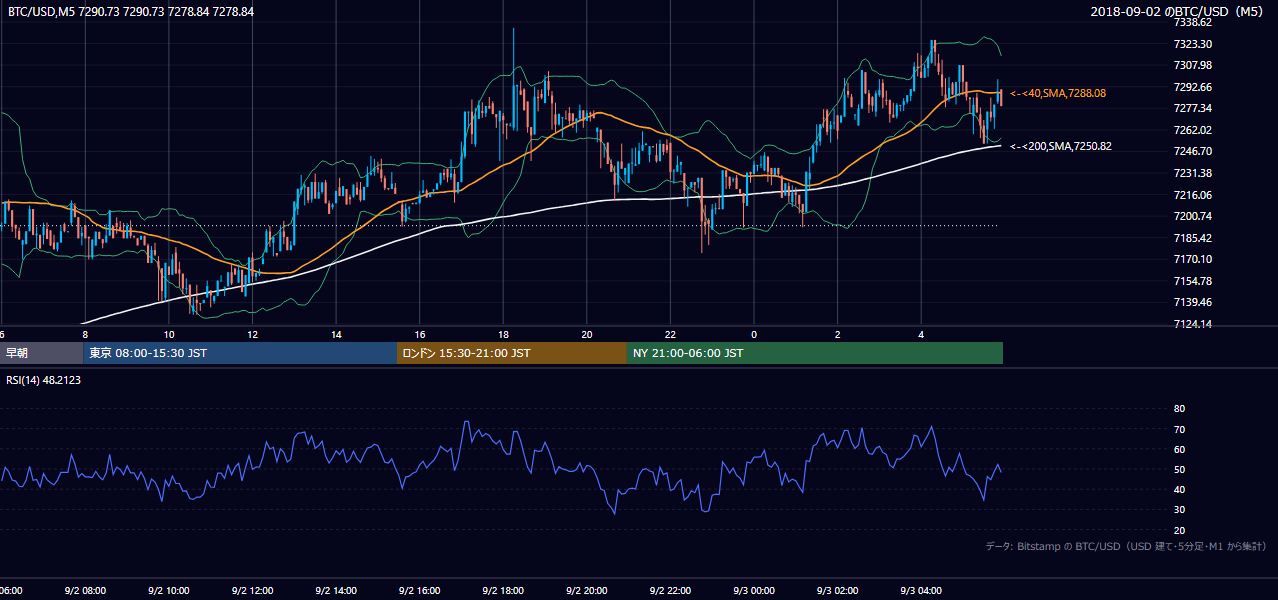1278x600 pixels.
Task: Click bottom time label 9/2 10:00
Action: click(x=168, y=590)
